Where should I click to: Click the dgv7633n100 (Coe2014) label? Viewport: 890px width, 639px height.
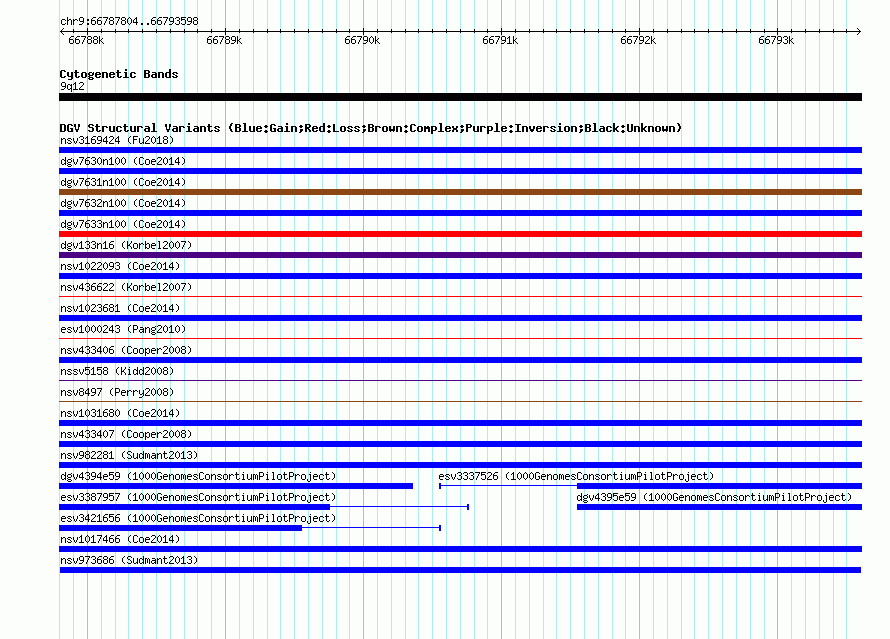pos(123,224)
